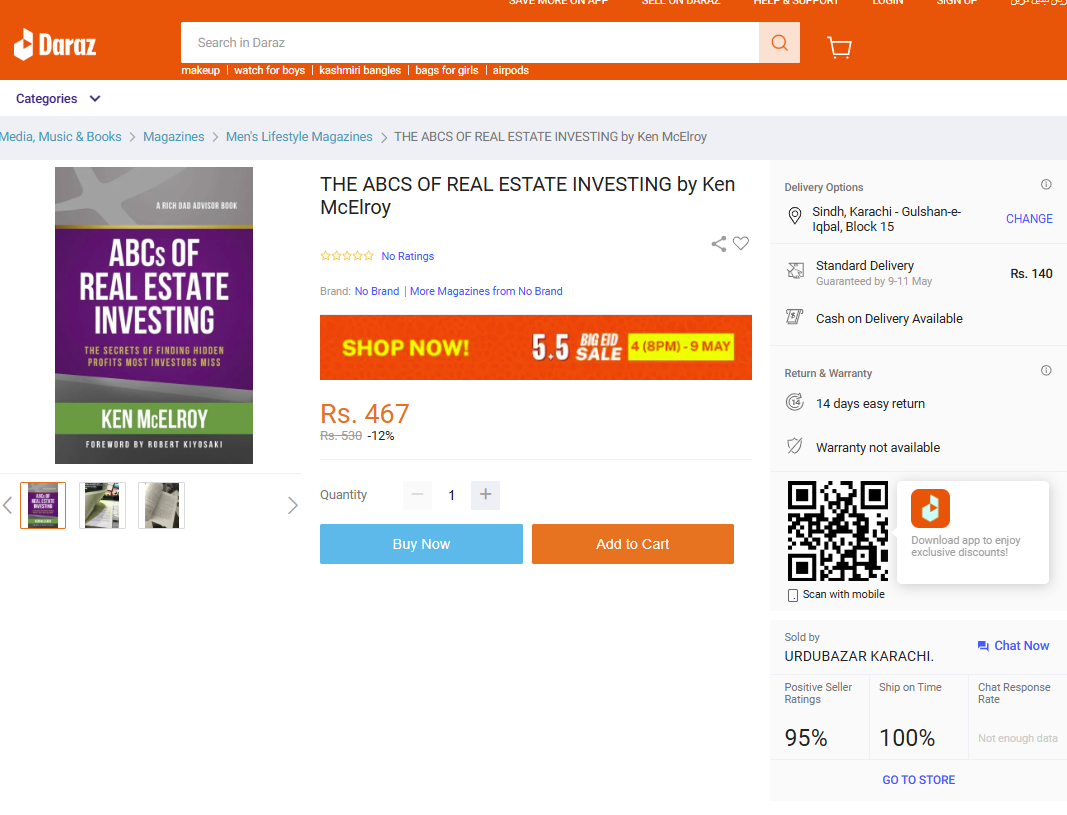This screenshot has height=815, width=1067.
Task: Click the Rs. 140 delivery fee
Action: [1031, 273]
